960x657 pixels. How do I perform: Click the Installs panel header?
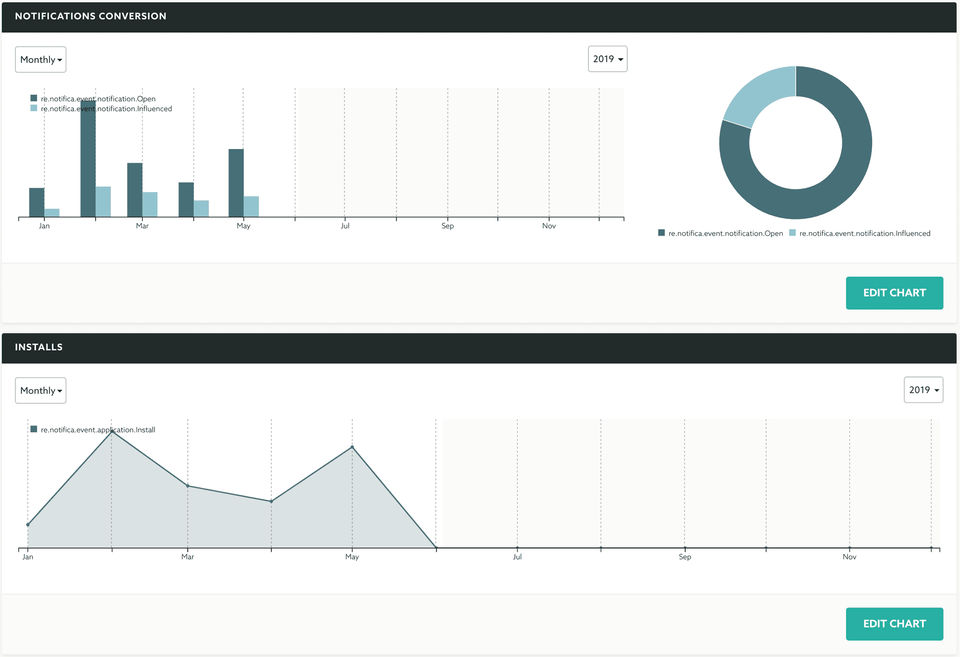click(479, 347)
